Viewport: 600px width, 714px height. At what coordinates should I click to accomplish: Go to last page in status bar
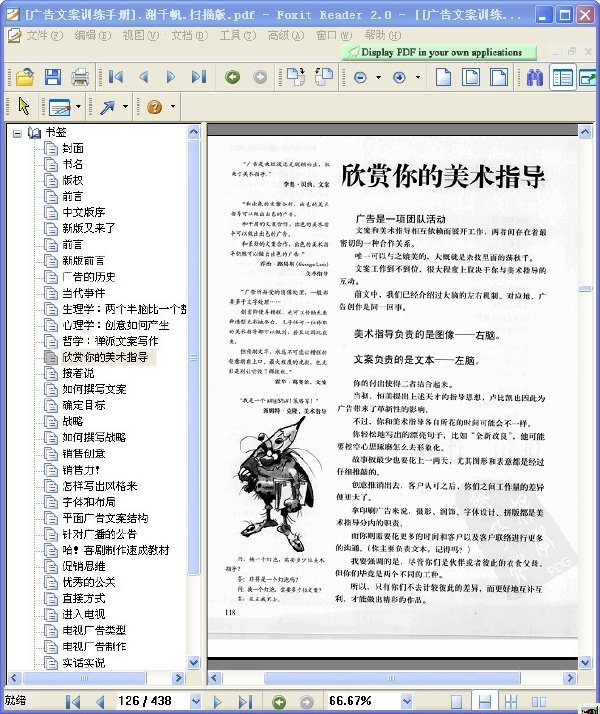click(x=245, y=702)
